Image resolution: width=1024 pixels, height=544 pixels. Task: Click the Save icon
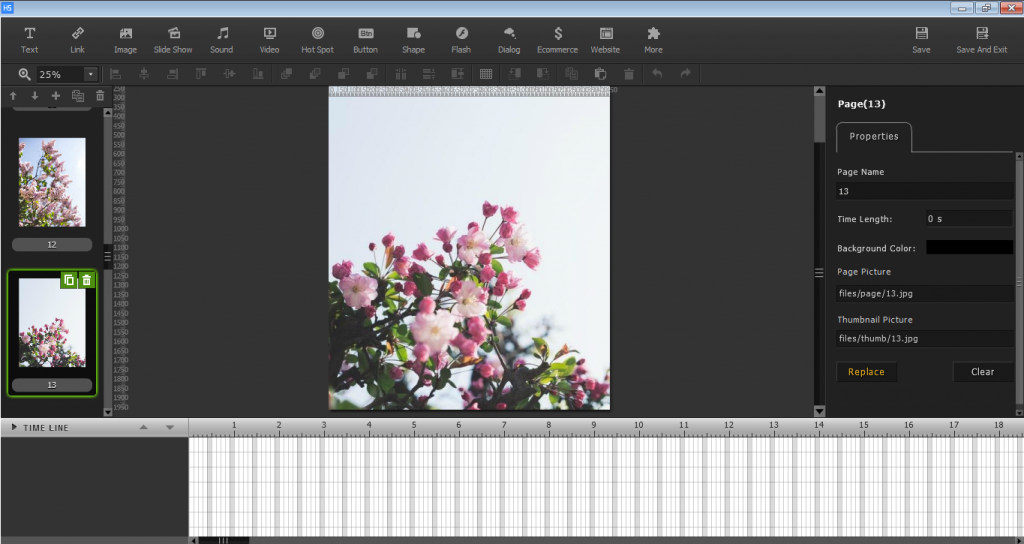(921, 40)
